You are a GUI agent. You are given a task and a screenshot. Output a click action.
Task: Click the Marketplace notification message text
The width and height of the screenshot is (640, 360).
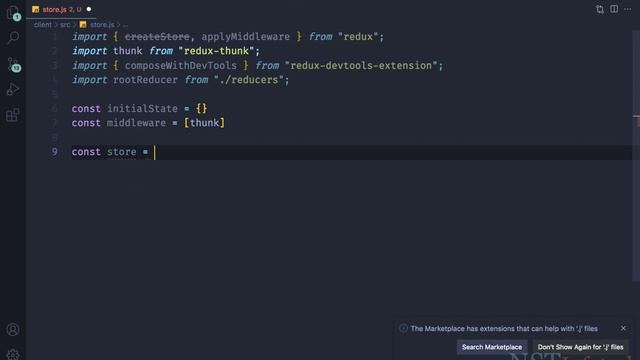tap(504, 329)
